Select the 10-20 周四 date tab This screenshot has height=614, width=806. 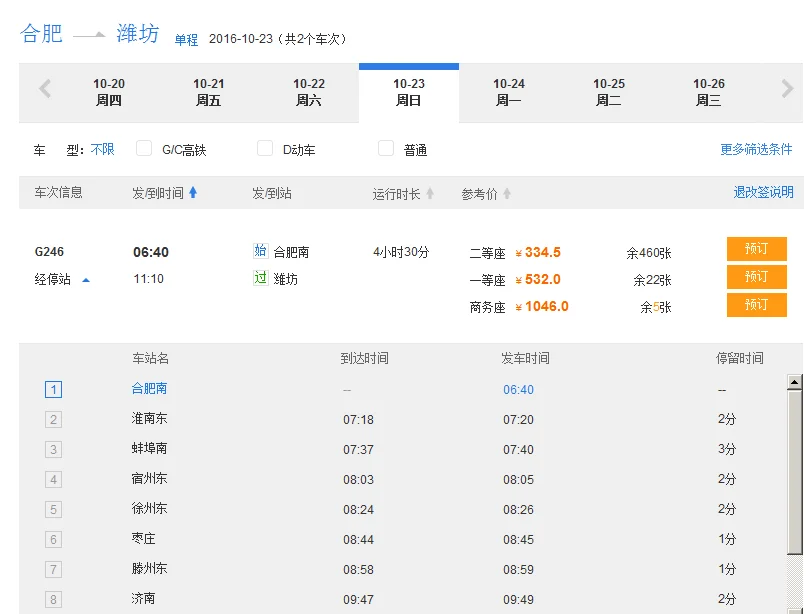tap(107, 89)
